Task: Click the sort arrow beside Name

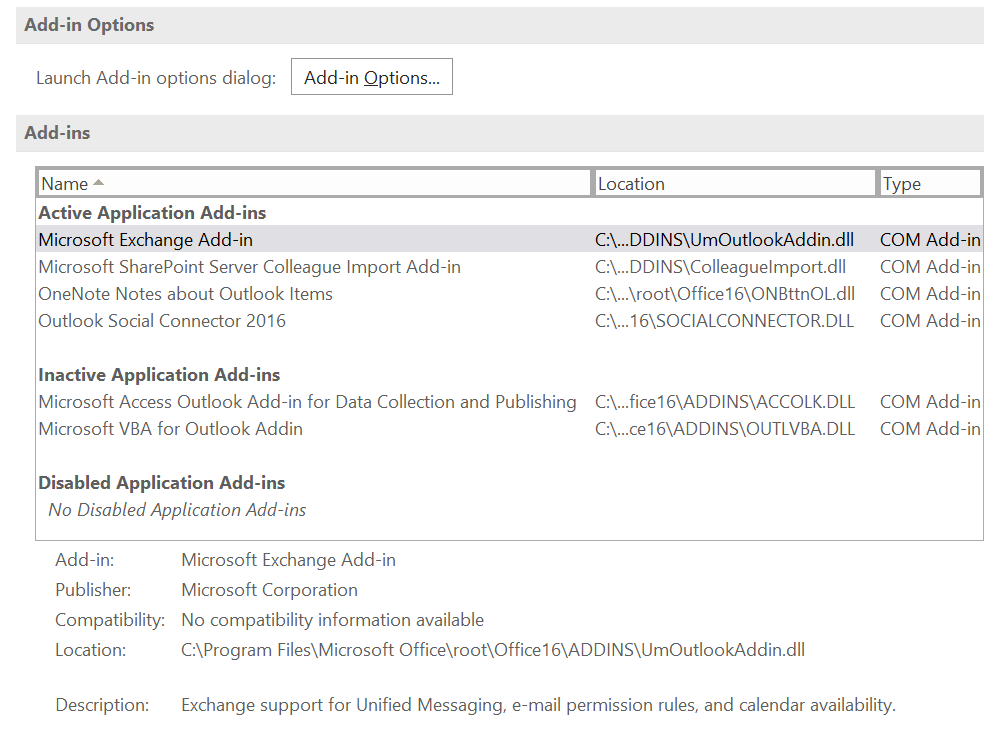Action: pyautogui.click(x=98, y=183)
